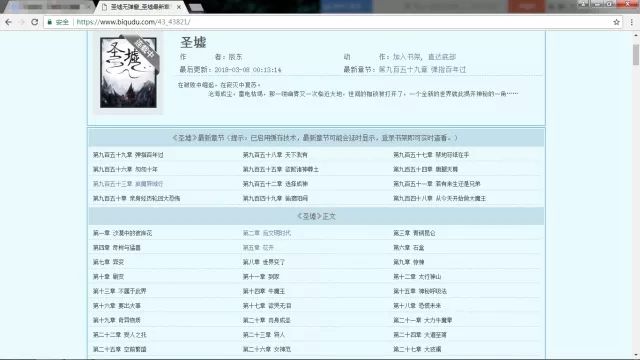Screen dimensions: 640x360
Task: Close the 圣墟 browser tab
Action: (x=179, y=7)
